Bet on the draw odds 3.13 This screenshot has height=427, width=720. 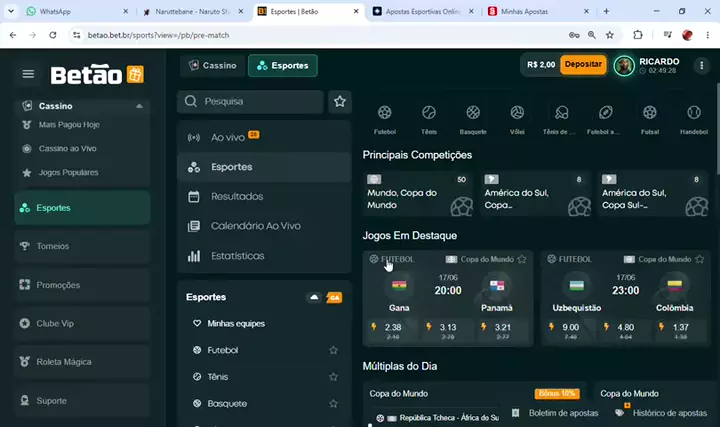tap(447, 331)
